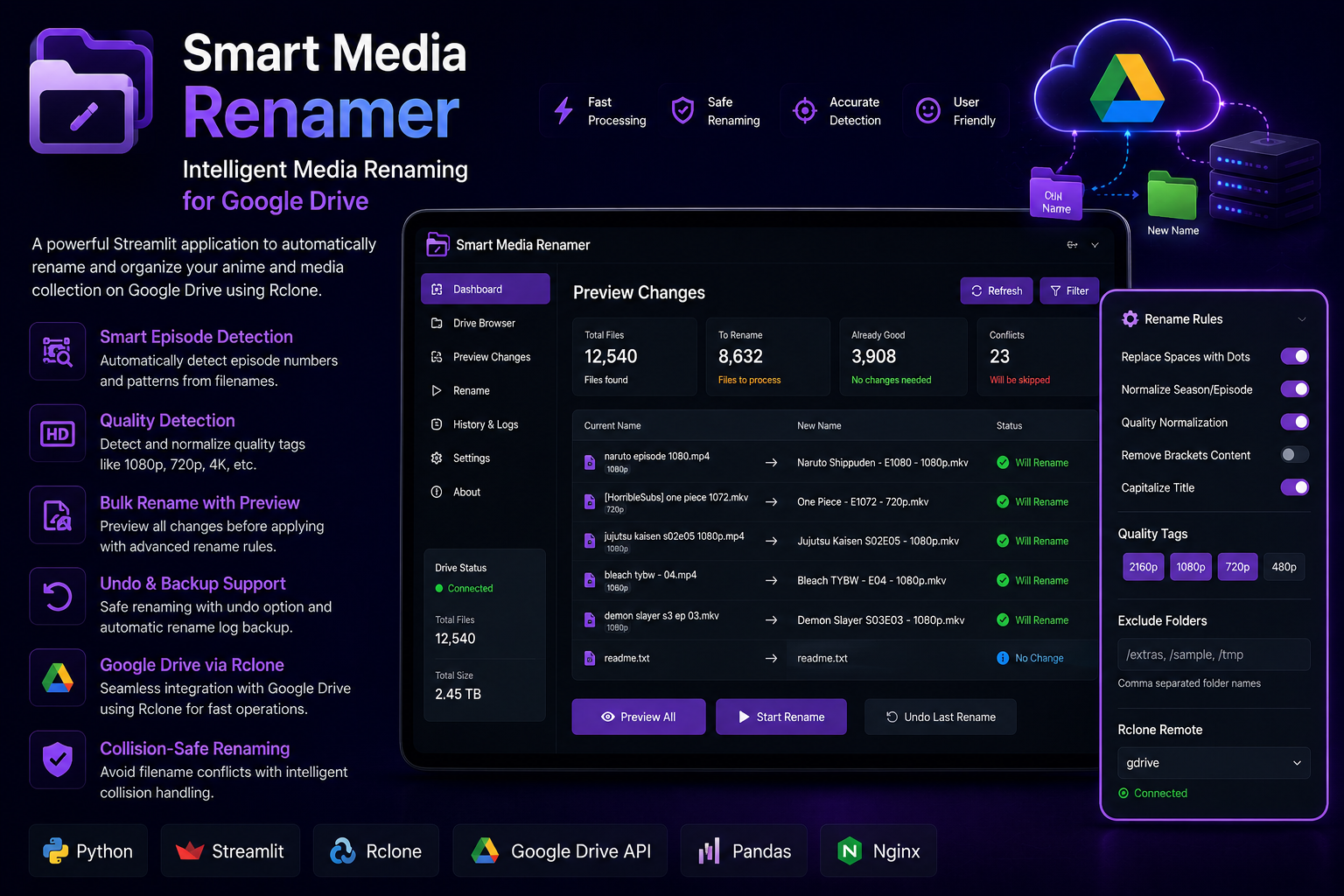Click file icon for demon slayer s3 ep 03.mkv

click(590, 619)
